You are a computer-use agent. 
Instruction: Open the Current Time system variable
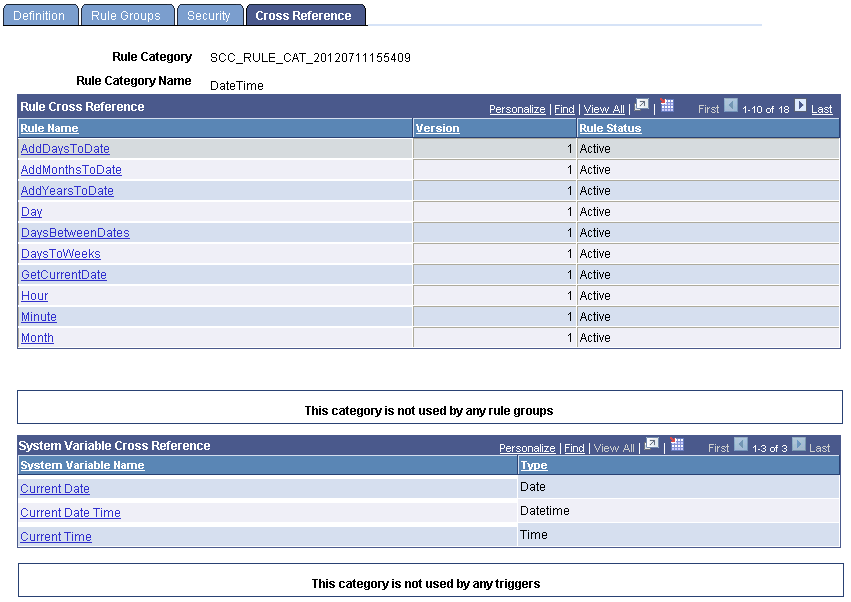pyautogui.click(x=55, y=536)
